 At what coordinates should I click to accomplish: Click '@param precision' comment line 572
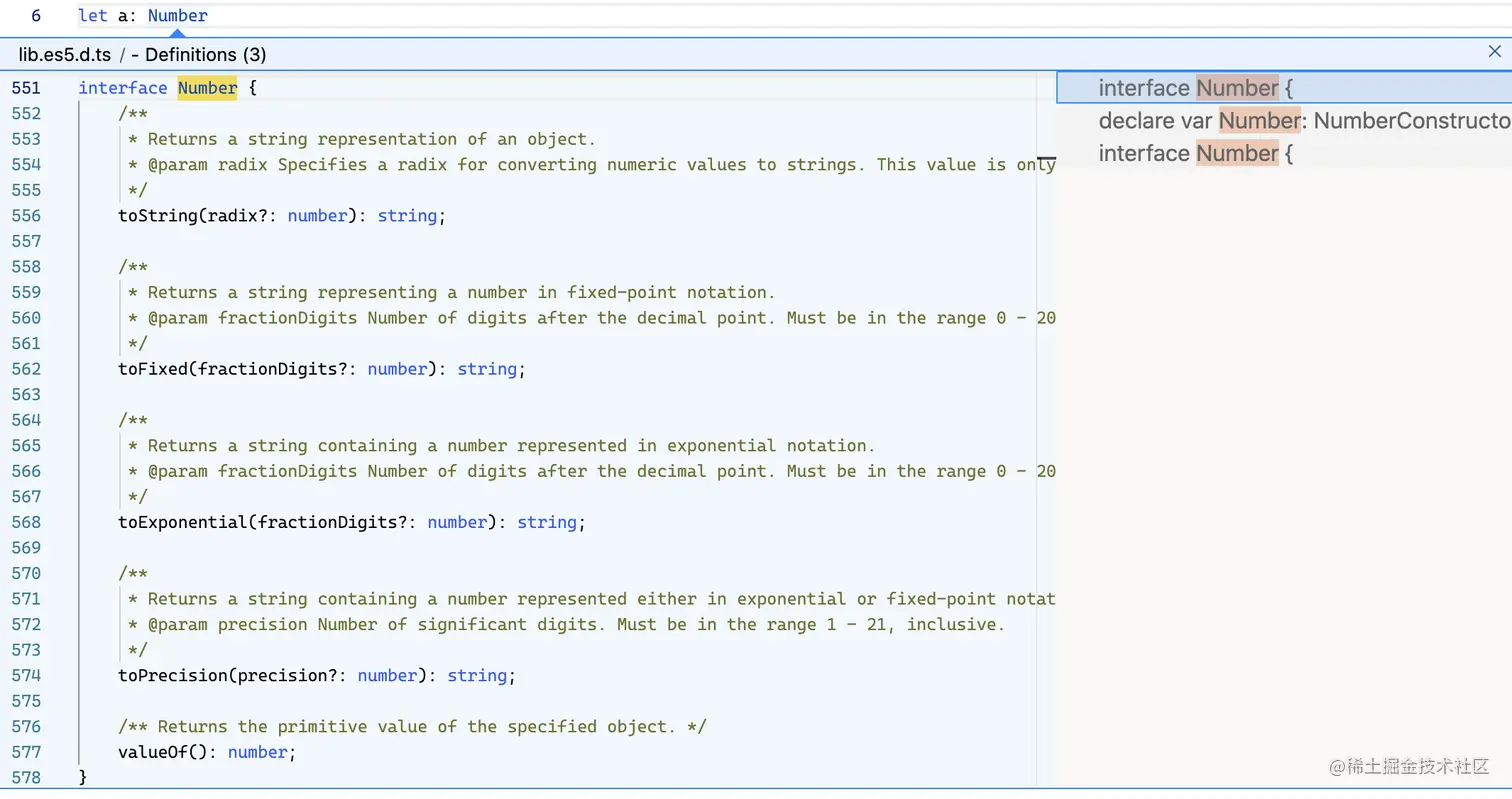(x=566, y=624)
